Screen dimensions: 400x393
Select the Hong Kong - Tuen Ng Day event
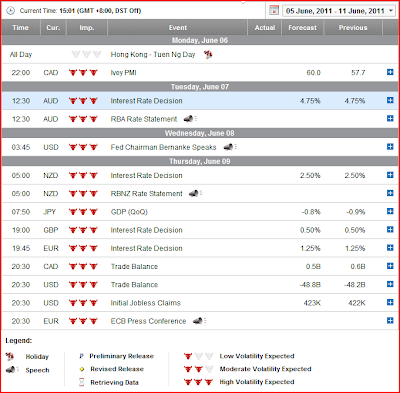153,54
